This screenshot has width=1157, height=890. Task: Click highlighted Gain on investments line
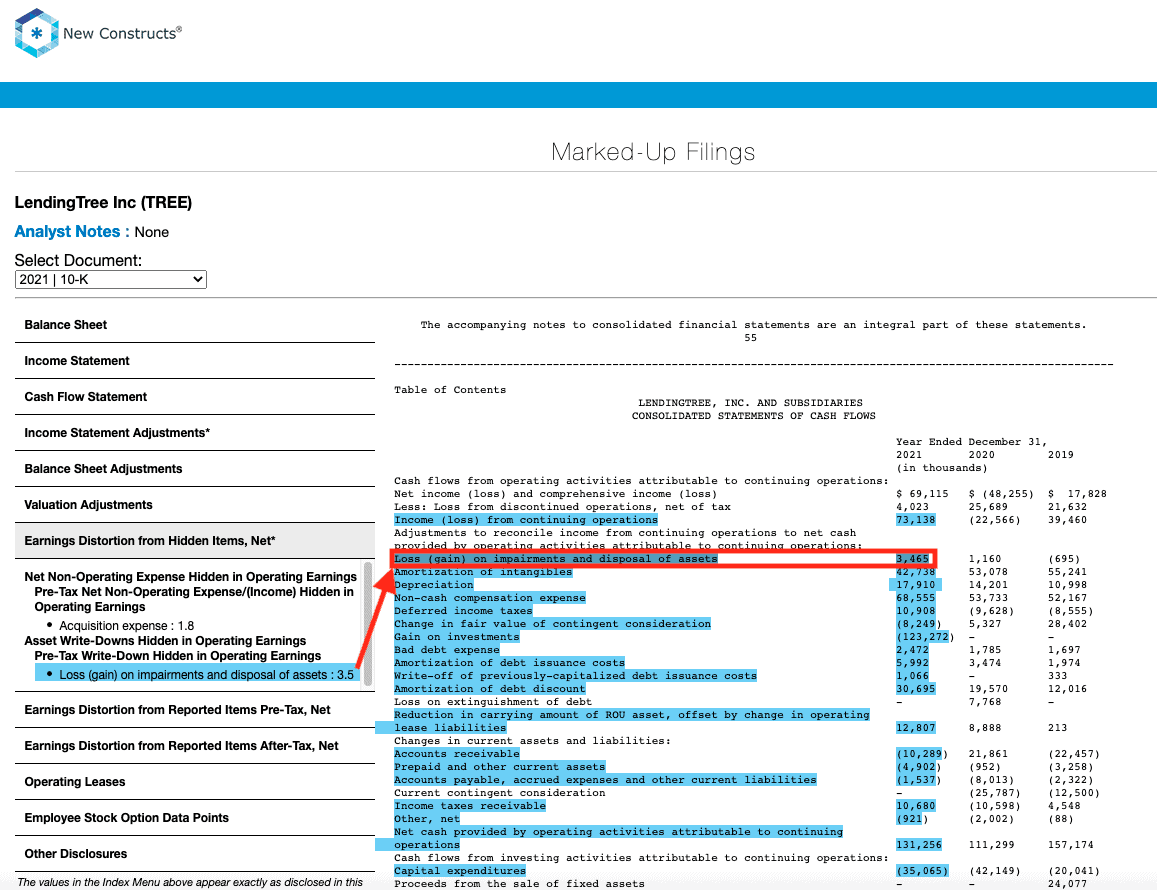tap(457, 637)
